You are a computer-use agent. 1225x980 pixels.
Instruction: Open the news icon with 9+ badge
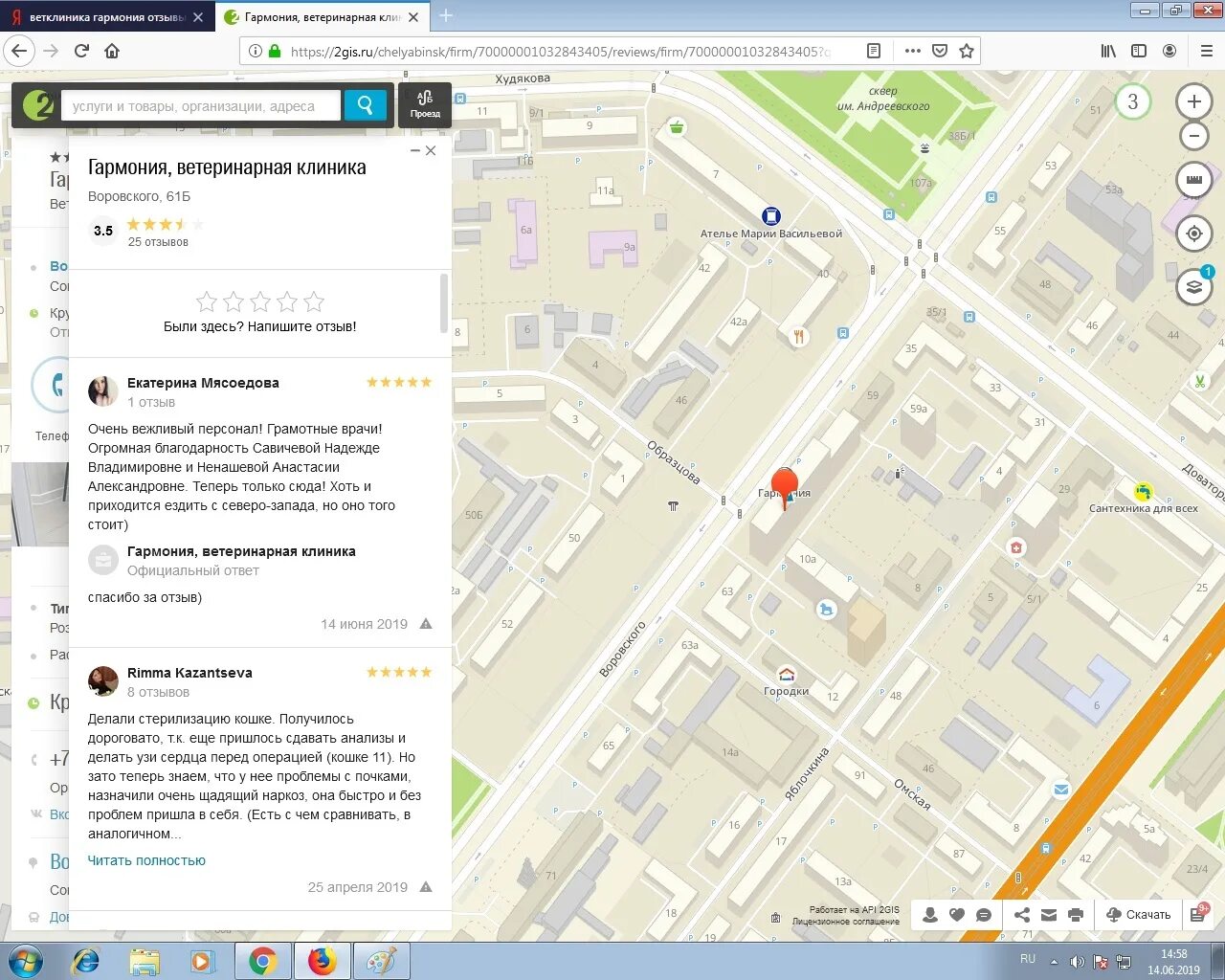coord(1198,914)
